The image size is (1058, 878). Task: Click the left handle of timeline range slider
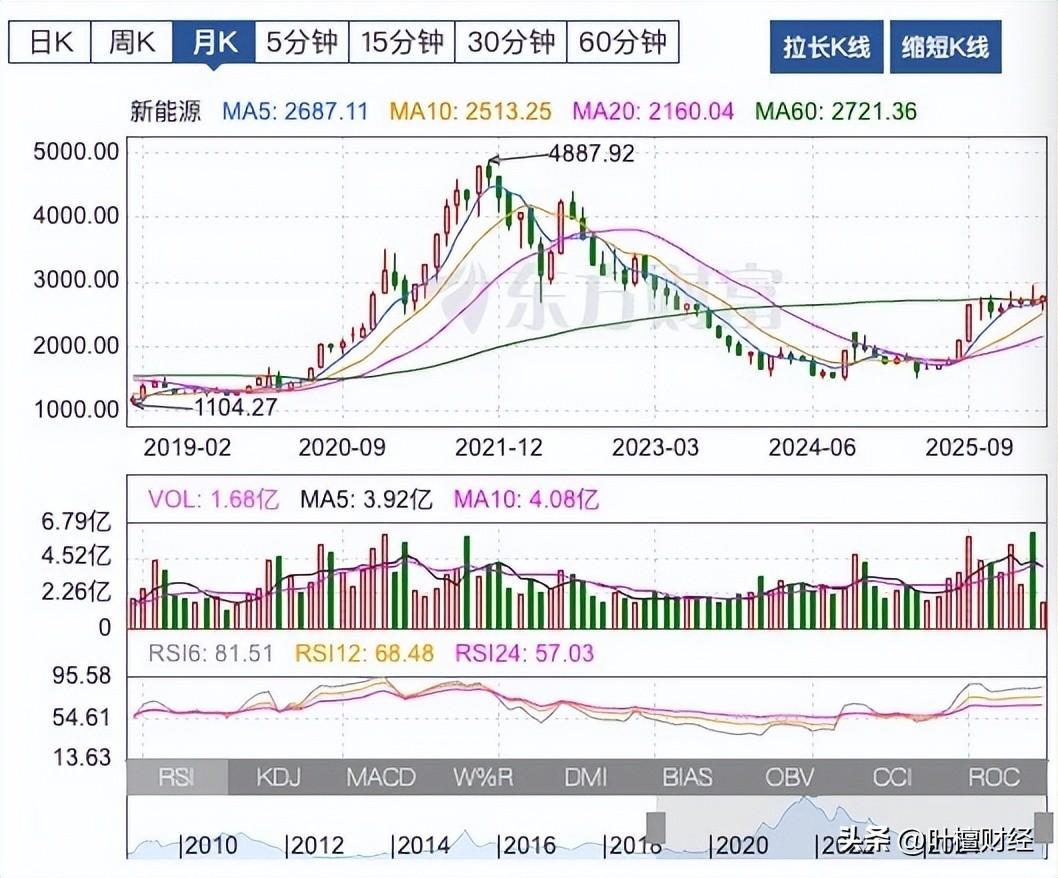[x=656, y=827]
